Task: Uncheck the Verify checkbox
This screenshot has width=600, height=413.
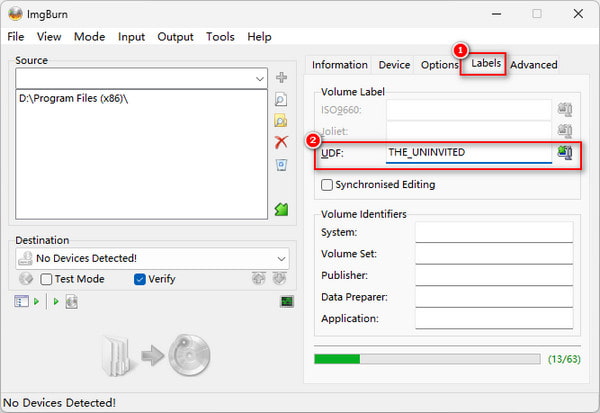Action: 140,279
